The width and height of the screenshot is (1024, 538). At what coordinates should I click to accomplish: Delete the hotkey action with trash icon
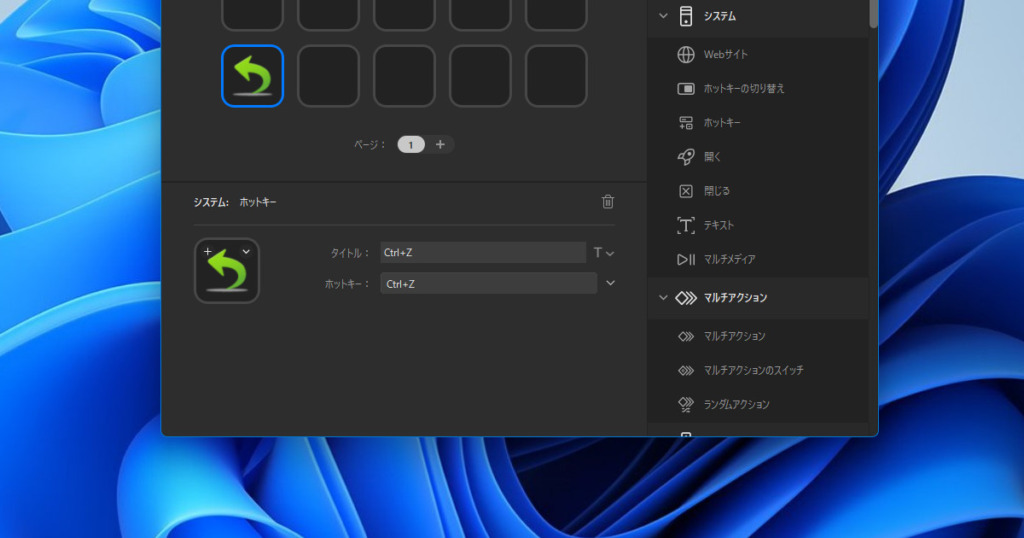coord(607,202)
